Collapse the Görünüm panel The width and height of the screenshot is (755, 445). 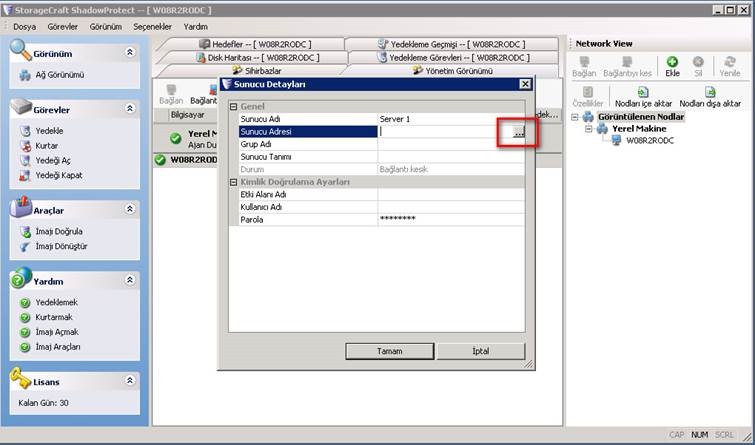pos(130,52)
